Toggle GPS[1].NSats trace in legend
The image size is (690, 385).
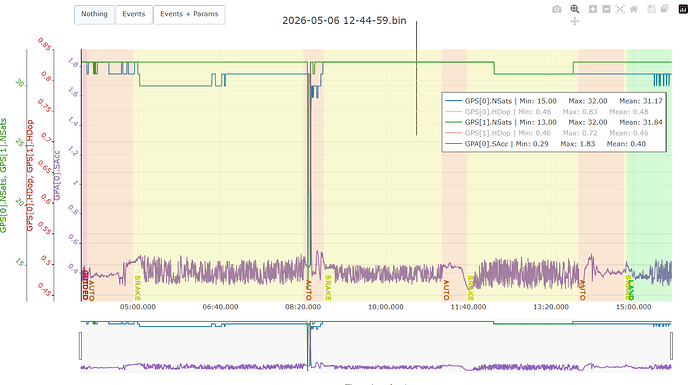(x=554, y=122)
